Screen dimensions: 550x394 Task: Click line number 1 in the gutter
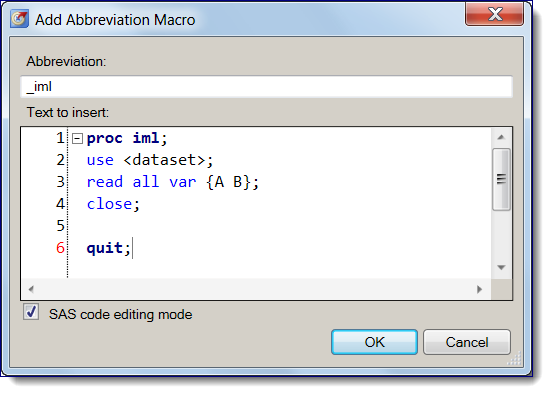click(61, 138)
